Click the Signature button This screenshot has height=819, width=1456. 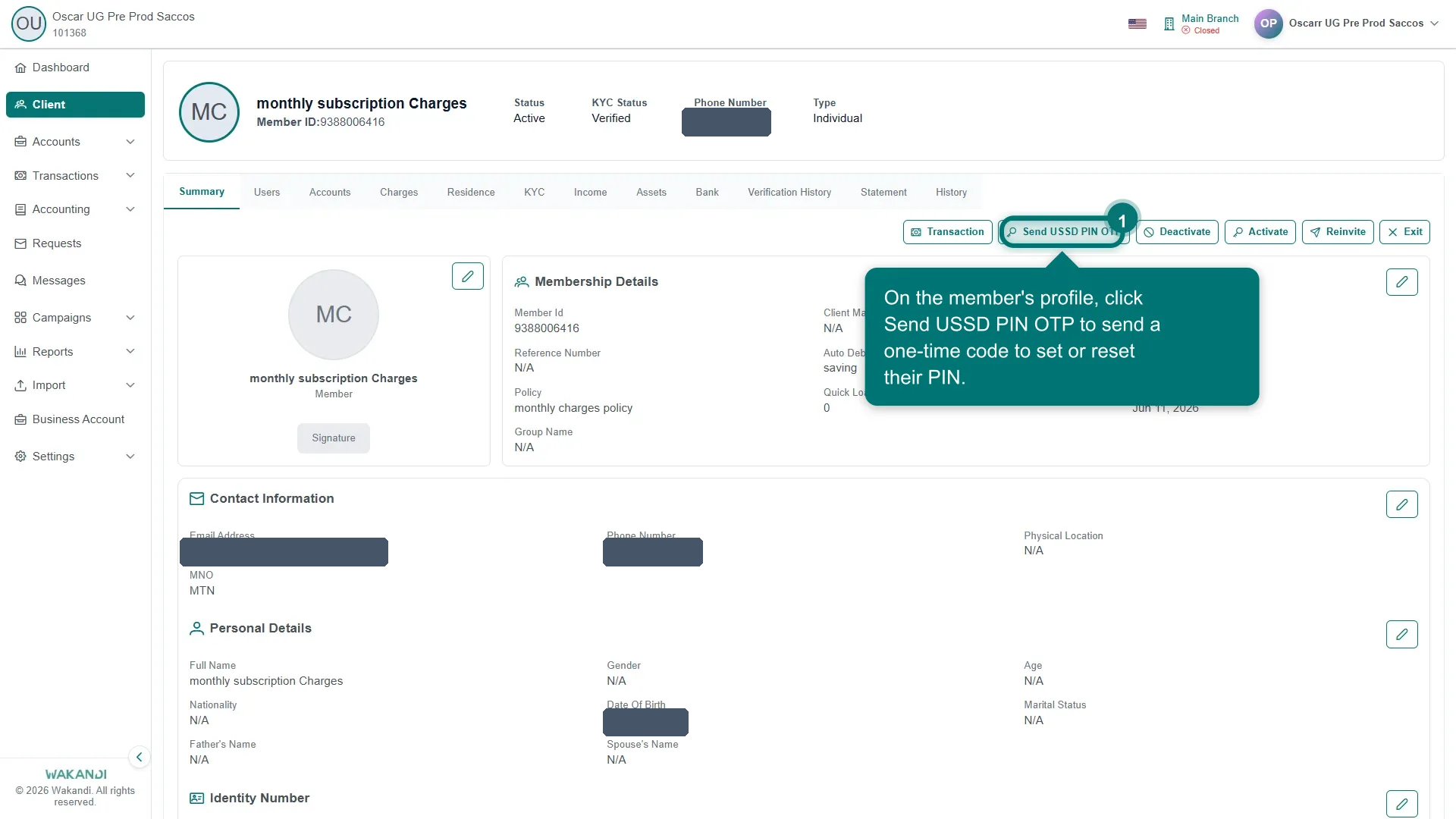click(x=334, y=438)
